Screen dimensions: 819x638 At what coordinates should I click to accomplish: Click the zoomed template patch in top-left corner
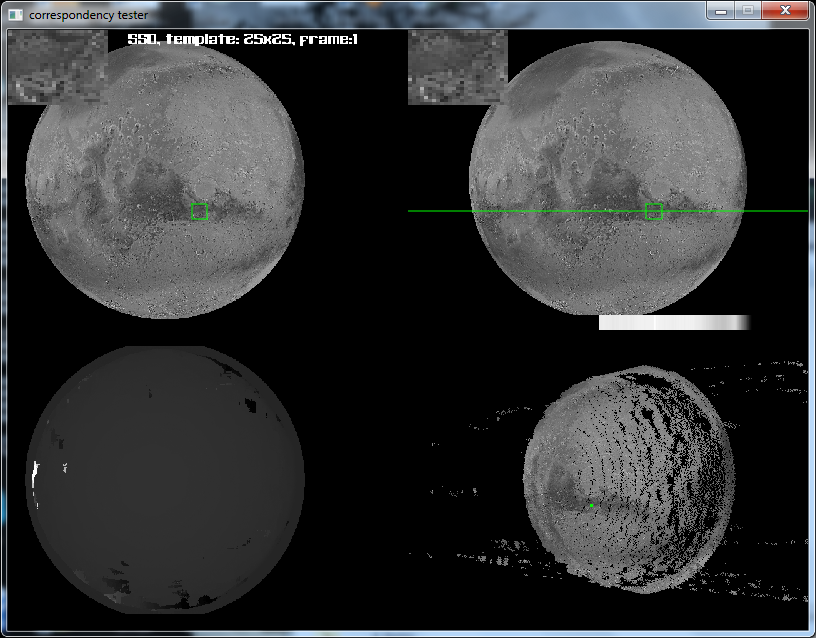pos(57,67)
